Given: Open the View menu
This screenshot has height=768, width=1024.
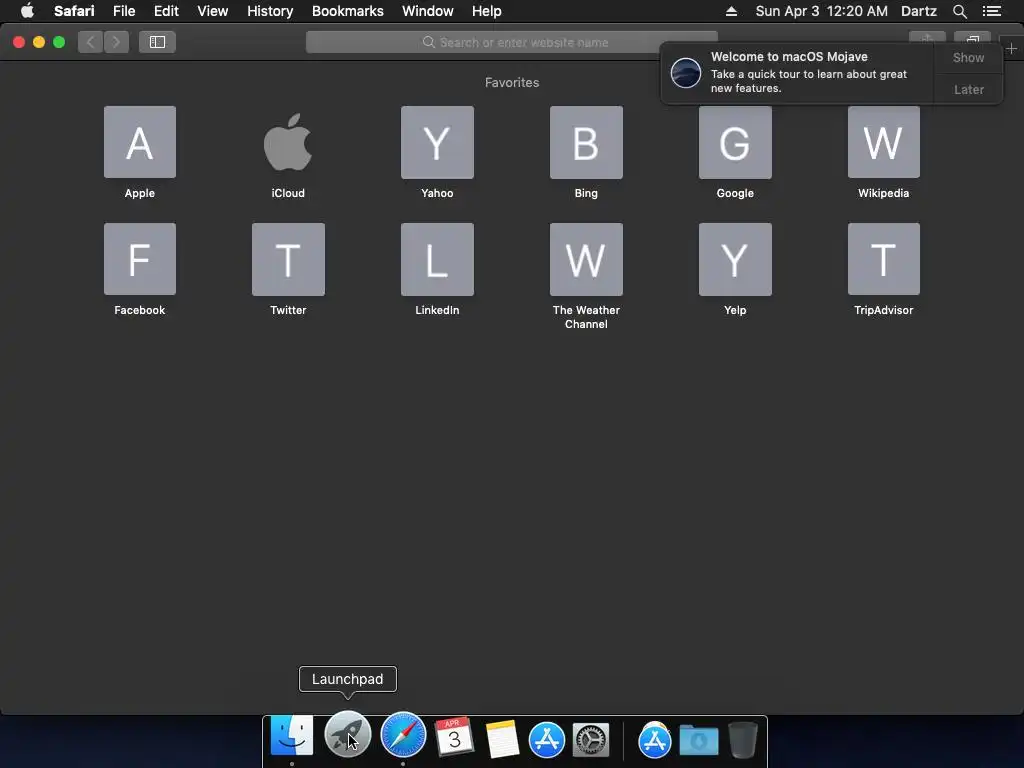Looking at the screenshot, I should (x=213, y=11).
